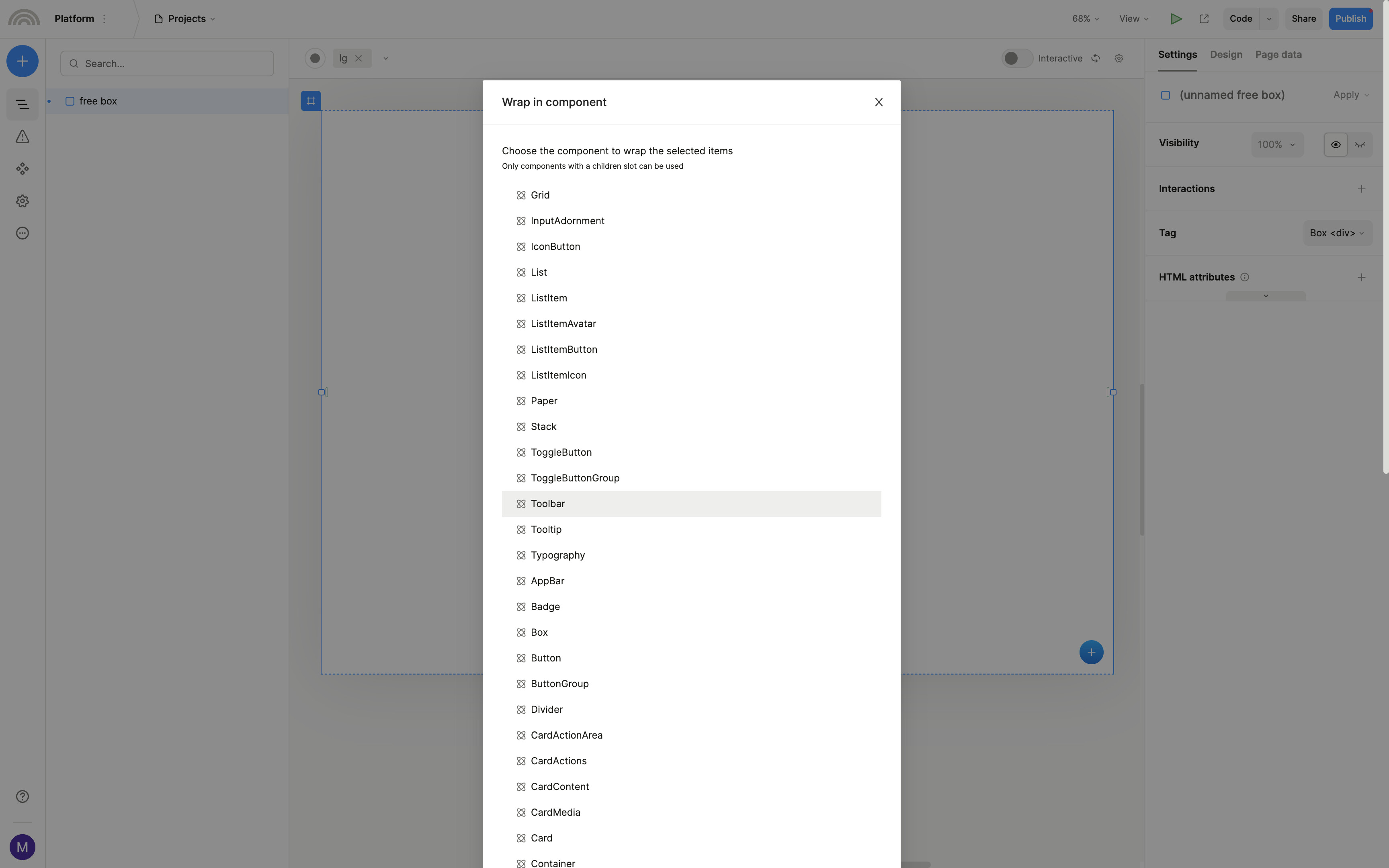Open the outline tree panel icon
The image size is (1389, 868).
[x=23, y=104]
